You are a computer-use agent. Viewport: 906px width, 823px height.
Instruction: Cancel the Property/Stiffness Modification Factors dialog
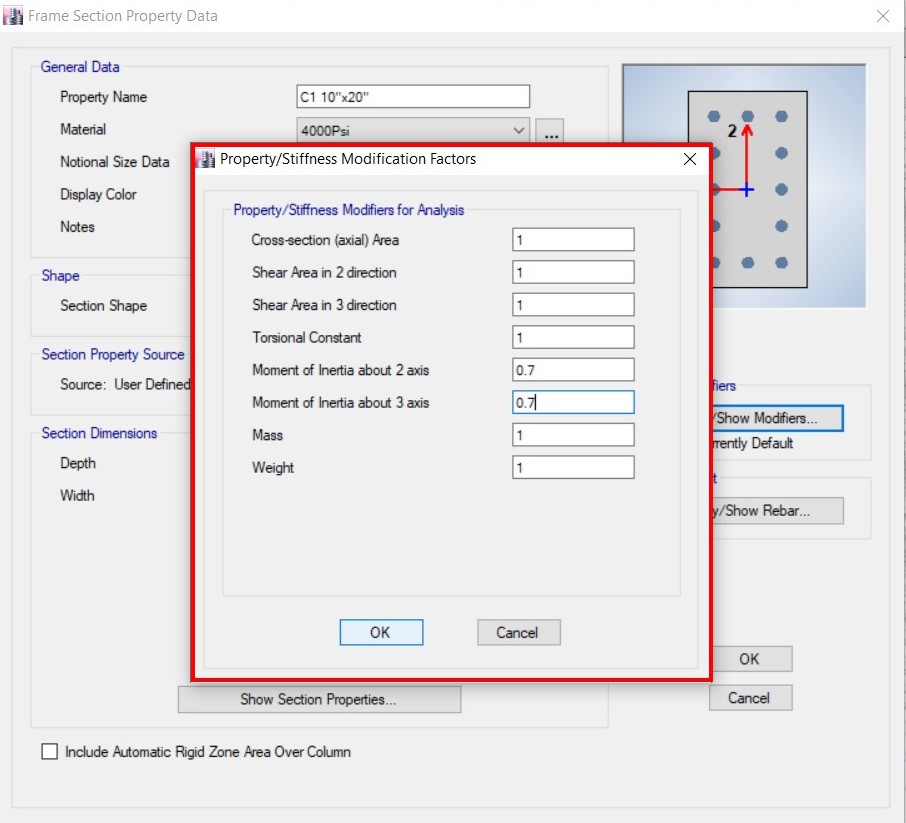(518, 632)
